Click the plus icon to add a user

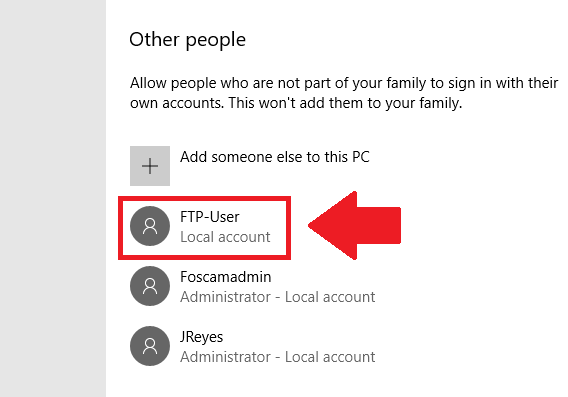pyautogui.click(x=150, y=166)
